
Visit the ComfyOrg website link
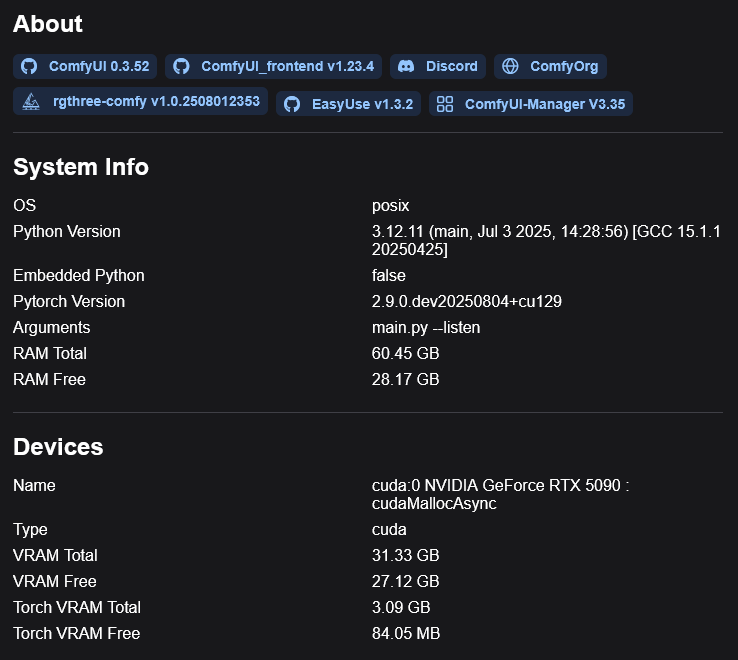pos(563,67)
